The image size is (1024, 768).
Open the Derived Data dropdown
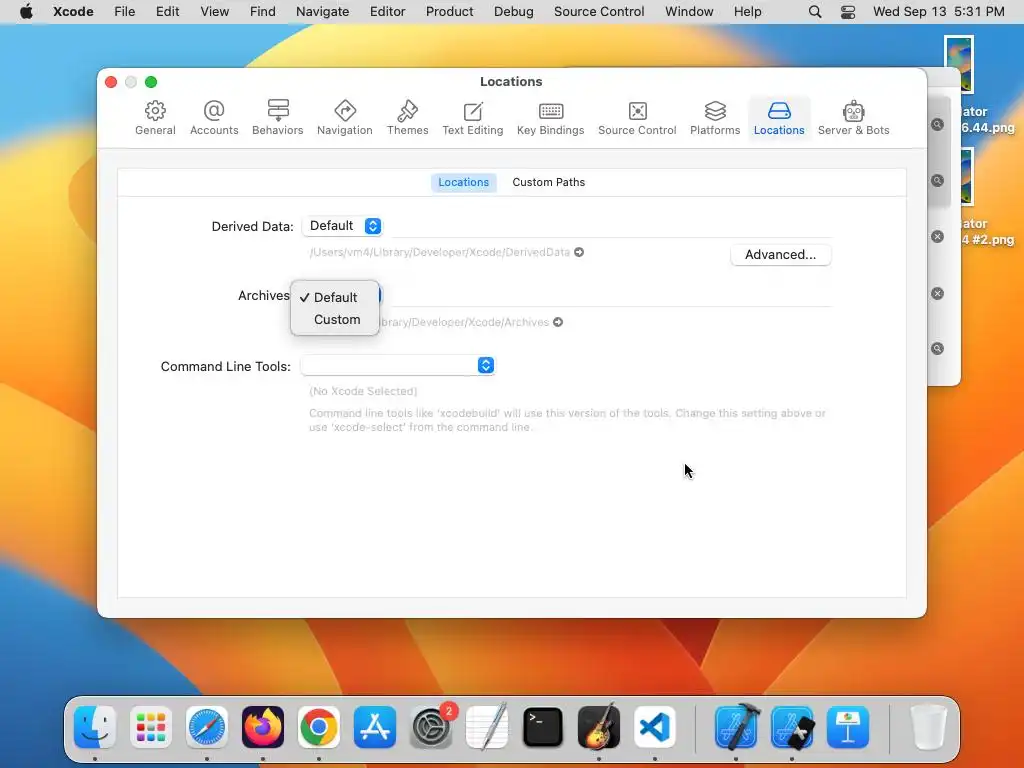342,226
